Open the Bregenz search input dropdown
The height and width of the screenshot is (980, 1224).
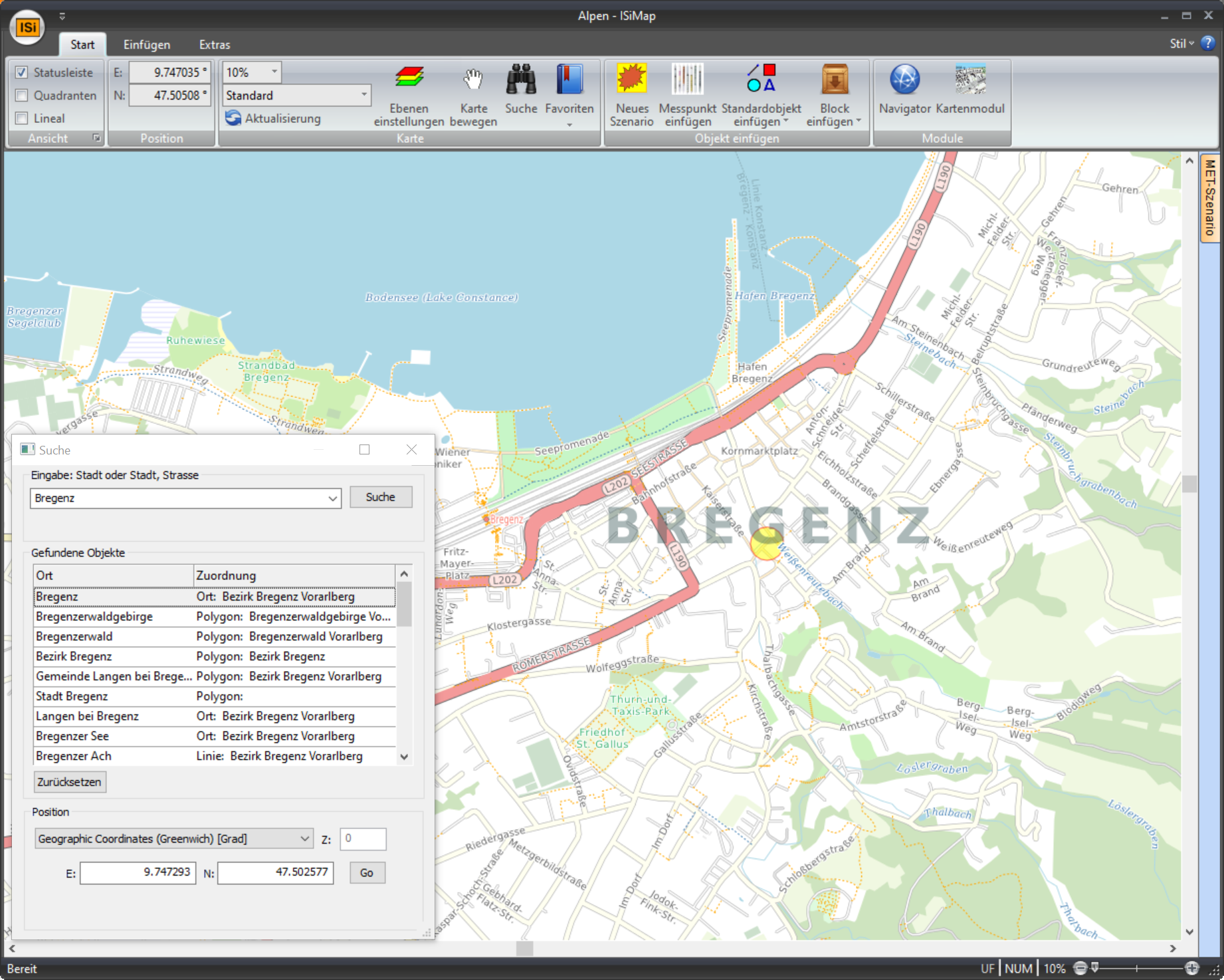tap(332, 498)
